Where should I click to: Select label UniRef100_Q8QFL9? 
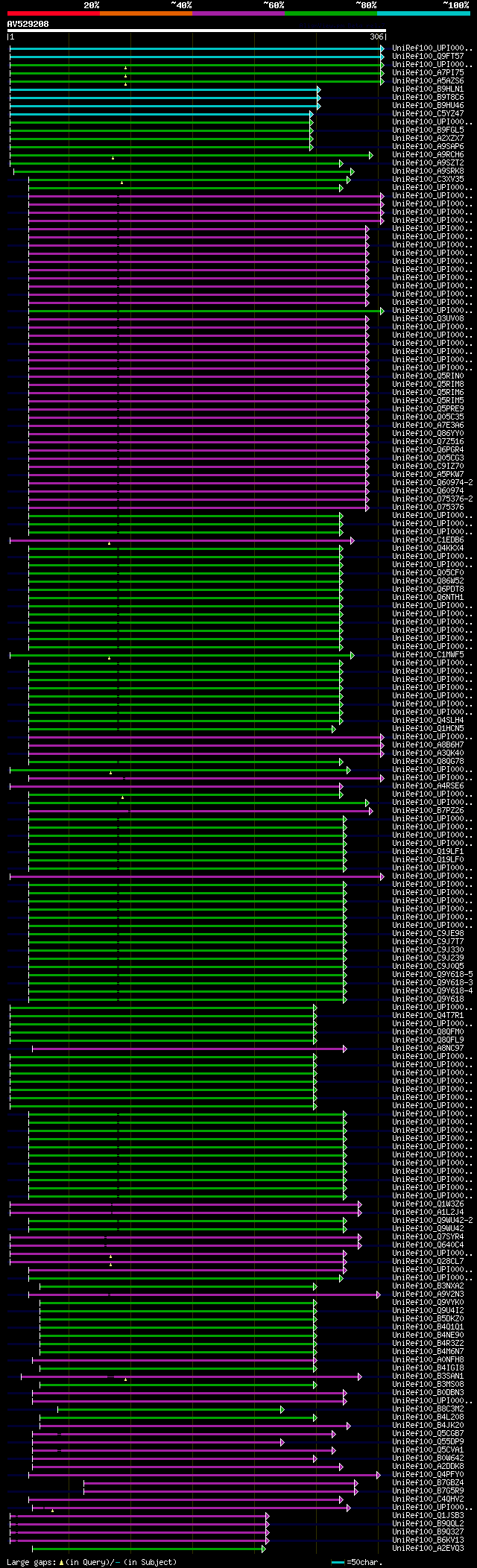428,1040
